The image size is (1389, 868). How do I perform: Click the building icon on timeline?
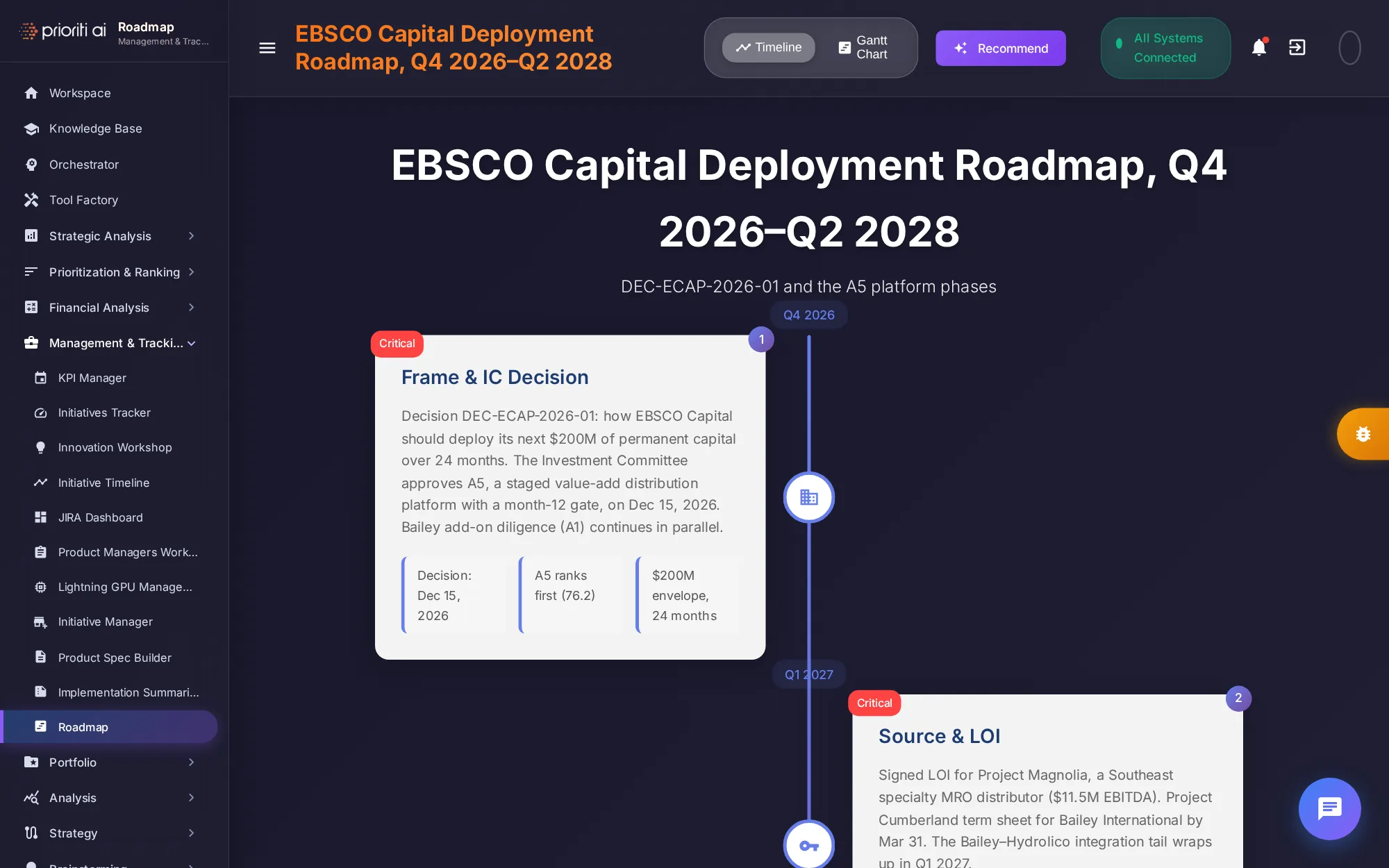pos(809,497)
